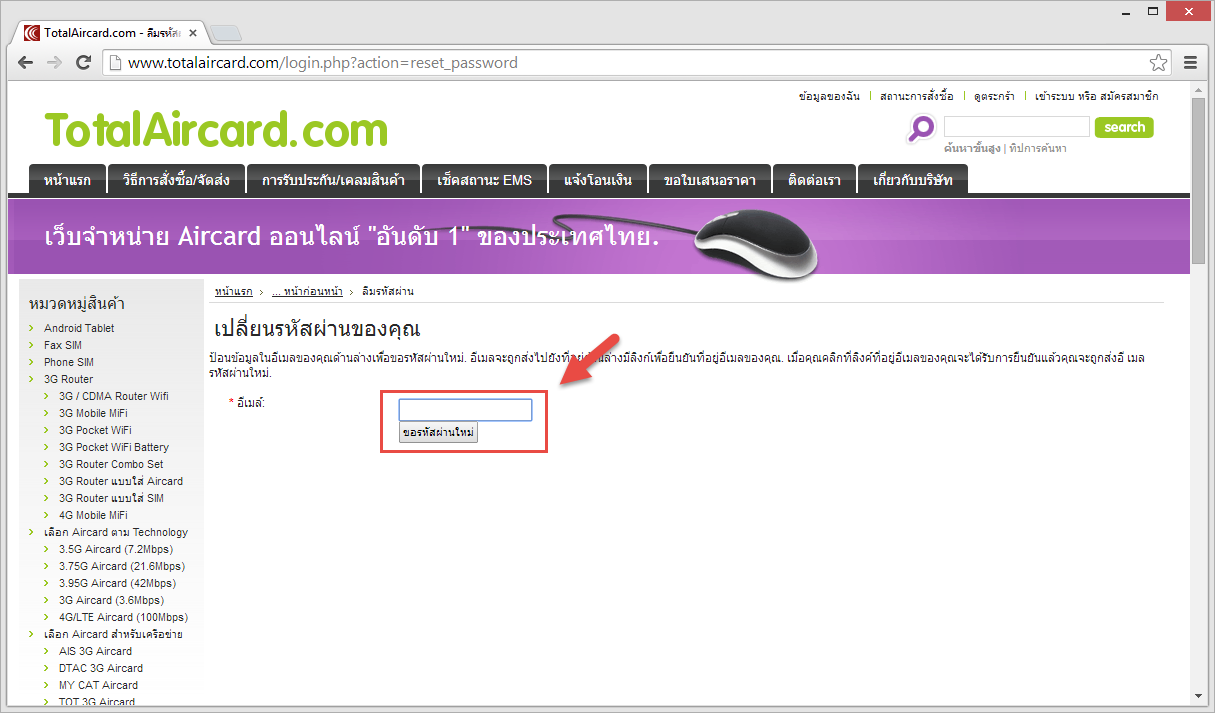
Task: Open the Android Tablet category
Action: click(x=79, y=328)
